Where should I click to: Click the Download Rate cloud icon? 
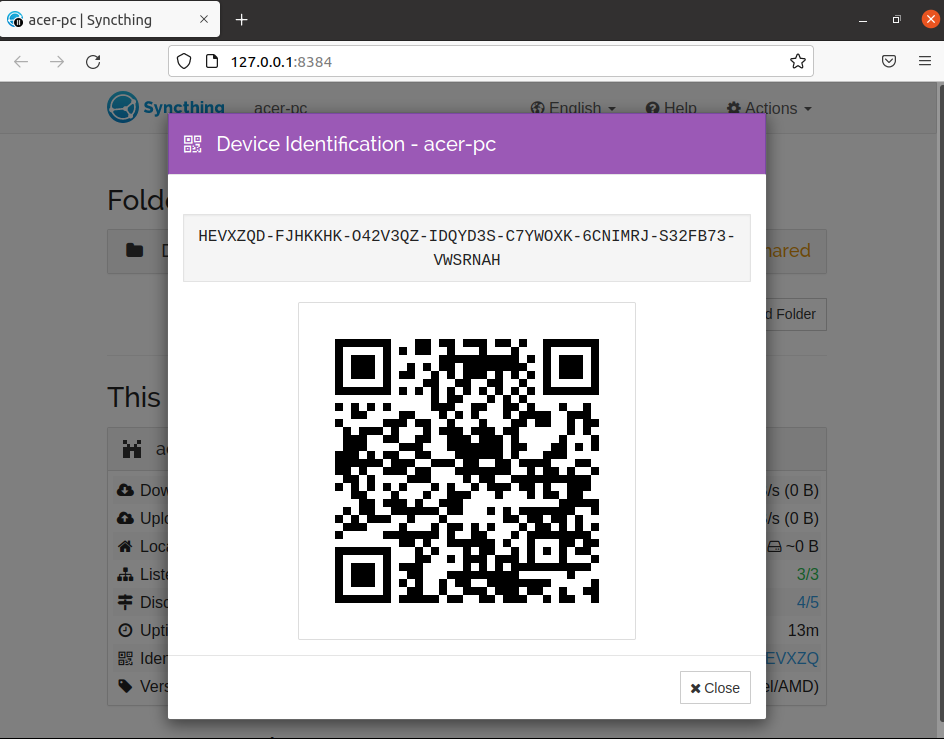pos(125,490)
